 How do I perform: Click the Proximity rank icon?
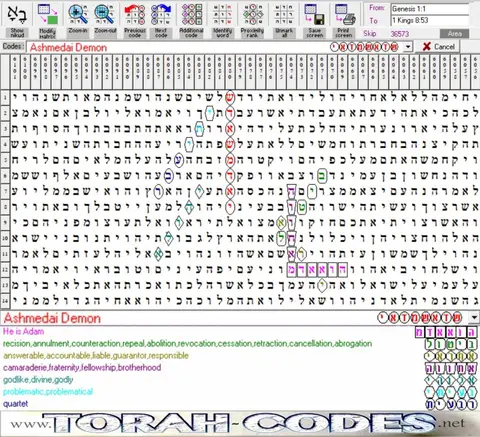coord(252,15)
